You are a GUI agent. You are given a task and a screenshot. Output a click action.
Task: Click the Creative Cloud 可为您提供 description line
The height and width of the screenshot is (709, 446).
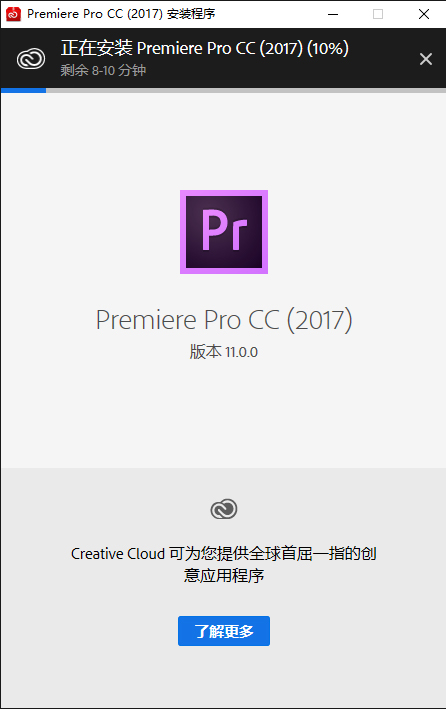pos(224,553)
